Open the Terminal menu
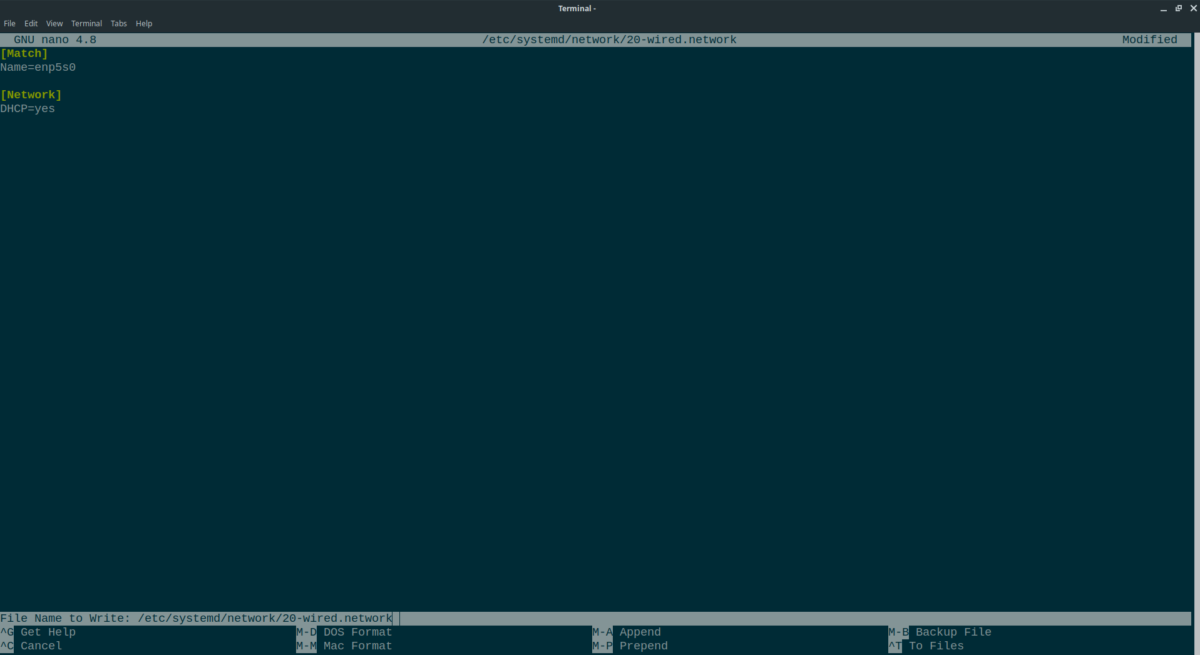The width and height of the screenshot is (1200, 655). (86, 23)
